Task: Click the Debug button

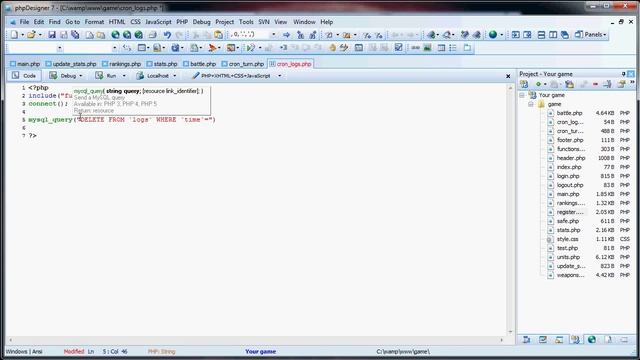Action: pyautogui.click(x=63, y=76)
